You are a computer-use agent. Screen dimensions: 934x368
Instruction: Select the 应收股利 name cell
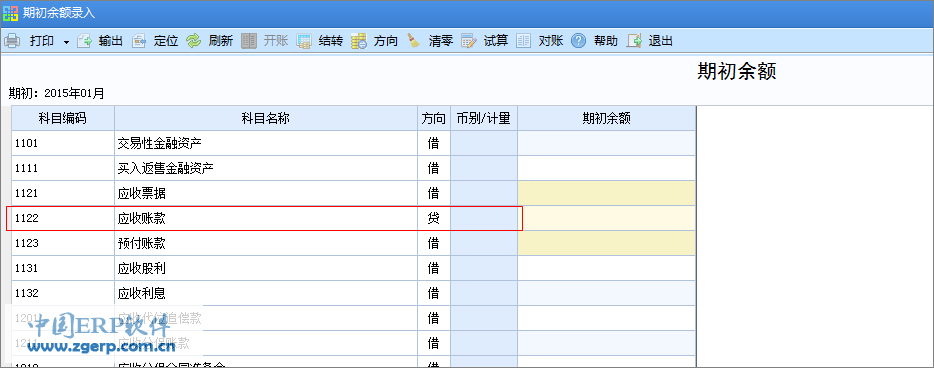266,268
